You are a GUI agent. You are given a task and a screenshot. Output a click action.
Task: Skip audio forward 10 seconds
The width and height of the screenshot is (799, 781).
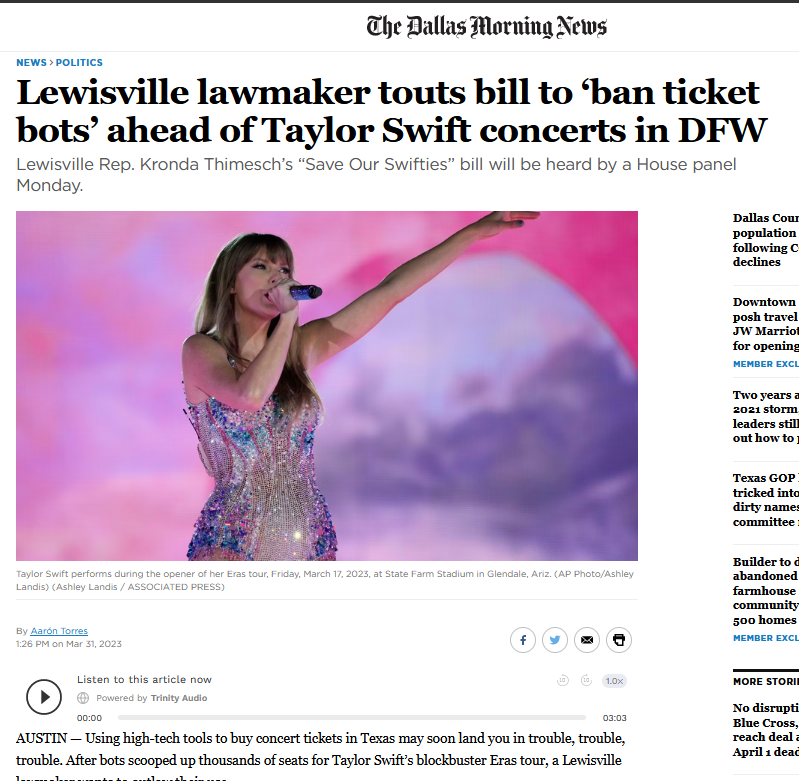[x=587, y=680]
